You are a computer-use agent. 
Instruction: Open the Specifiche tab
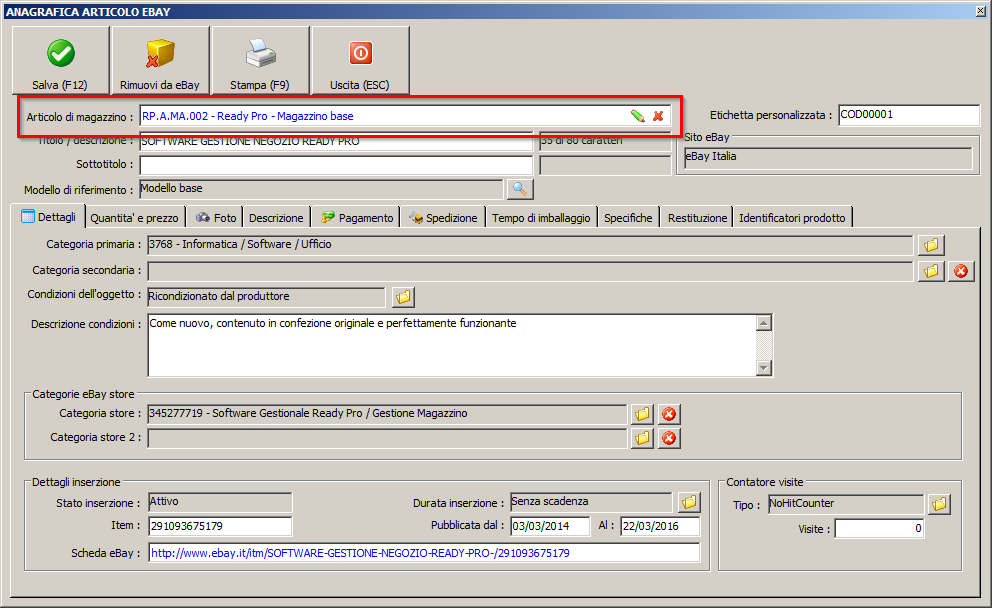628,218
